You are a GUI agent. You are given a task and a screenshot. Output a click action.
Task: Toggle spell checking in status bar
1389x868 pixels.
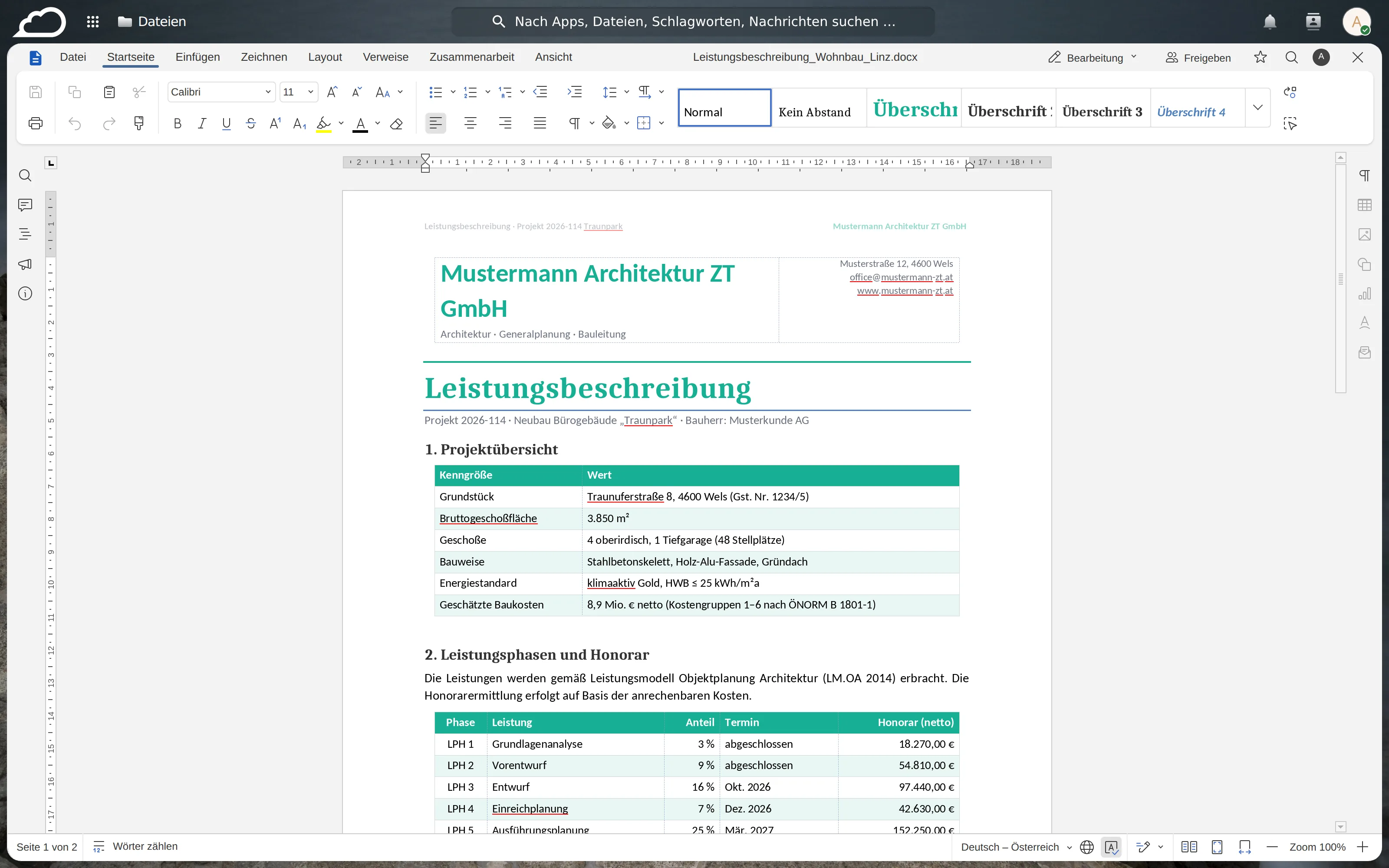click(x=1111, y=847)
